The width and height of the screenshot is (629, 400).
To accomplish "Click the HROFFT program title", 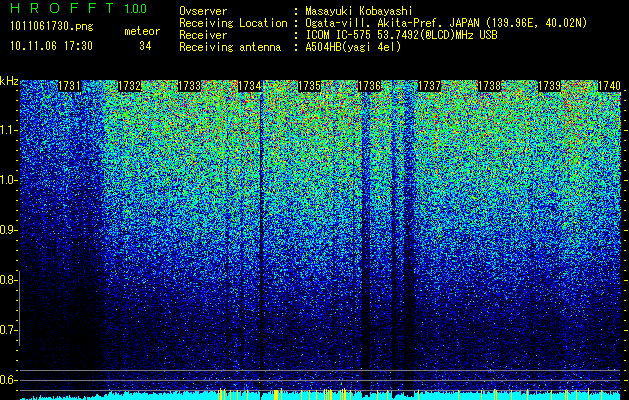I will pyautogui.click(x=62, y=8).
